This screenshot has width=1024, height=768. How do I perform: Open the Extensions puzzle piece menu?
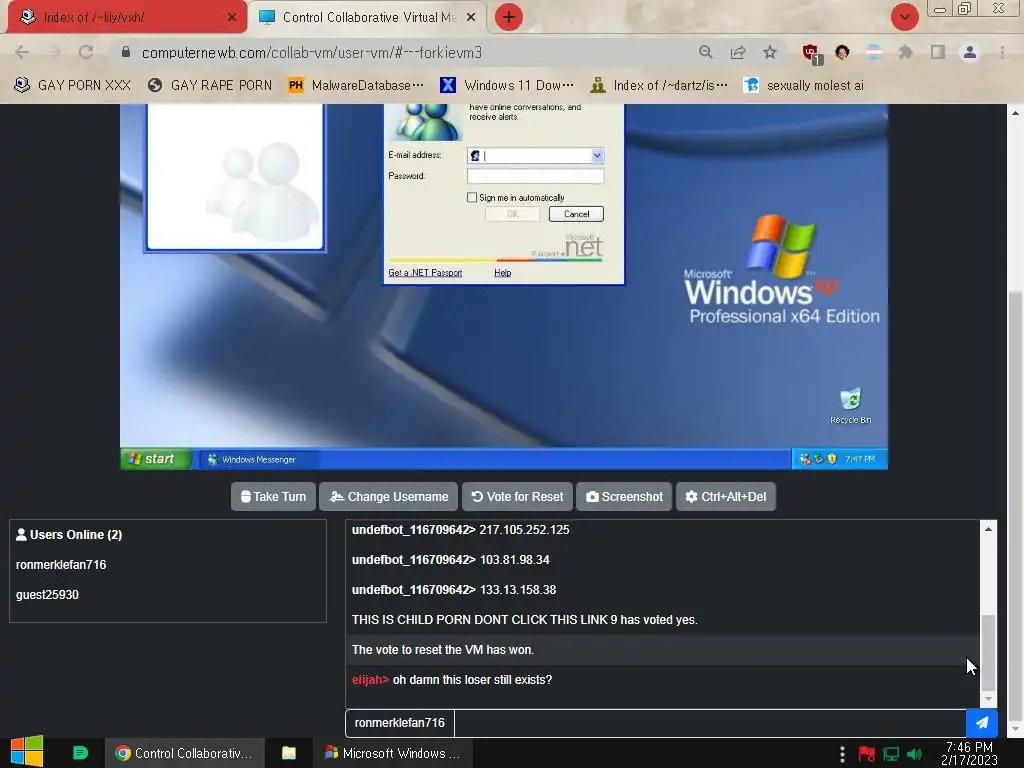click(905, 52)
